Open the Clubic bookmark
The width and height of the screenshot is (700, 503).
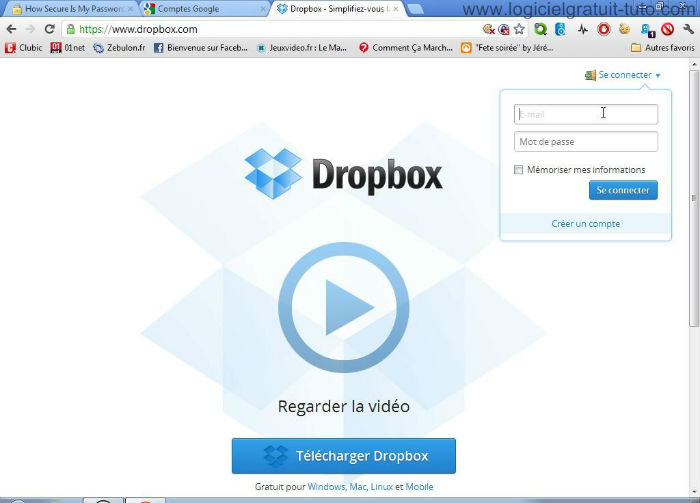point(24,48)
